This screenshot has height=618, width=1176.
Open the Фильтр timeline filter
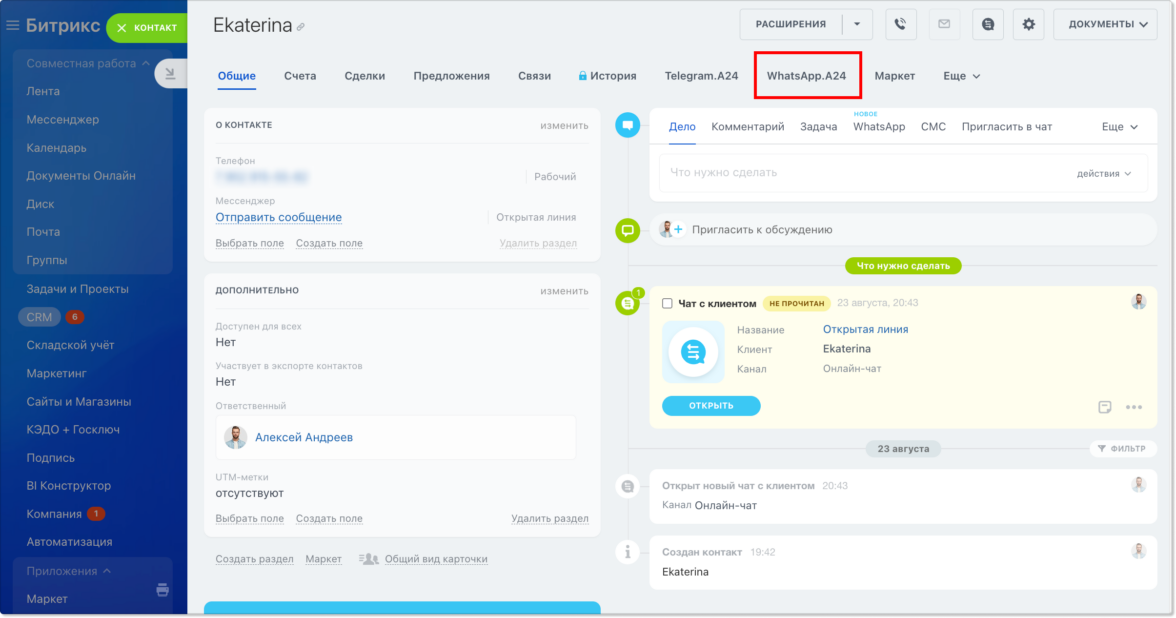pyautogui.click(x=1123, y=449)
